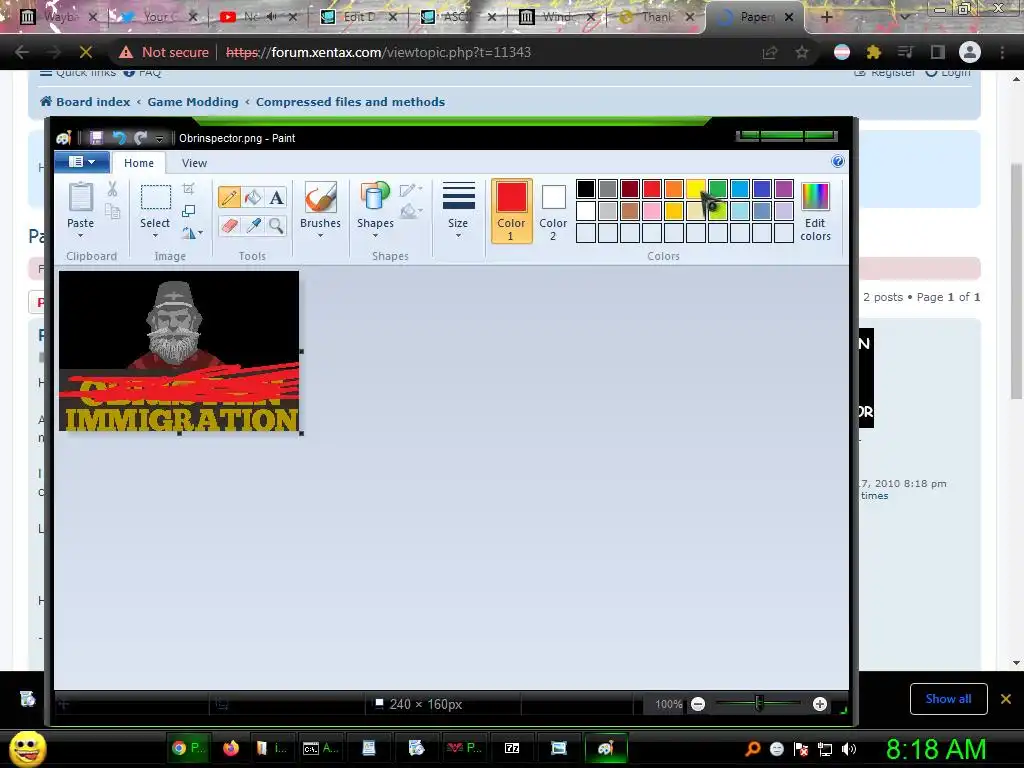Click the browser address bar URL
This screenshot has height=768, width=1024.
tap(379, 52)
